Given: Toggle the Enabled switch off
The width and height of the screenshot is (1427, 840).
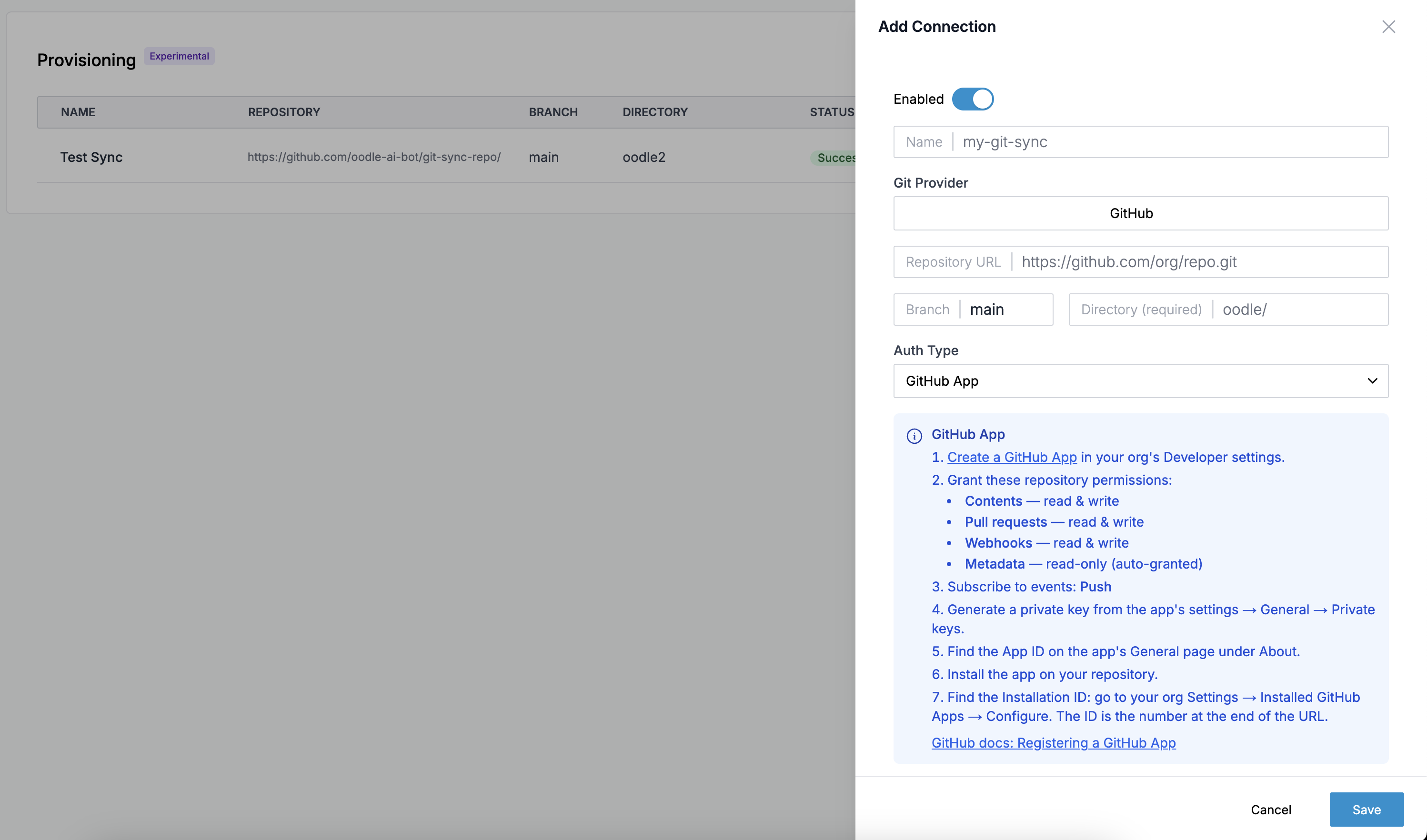Looking at the screenshot, I should tap(972, 99).
